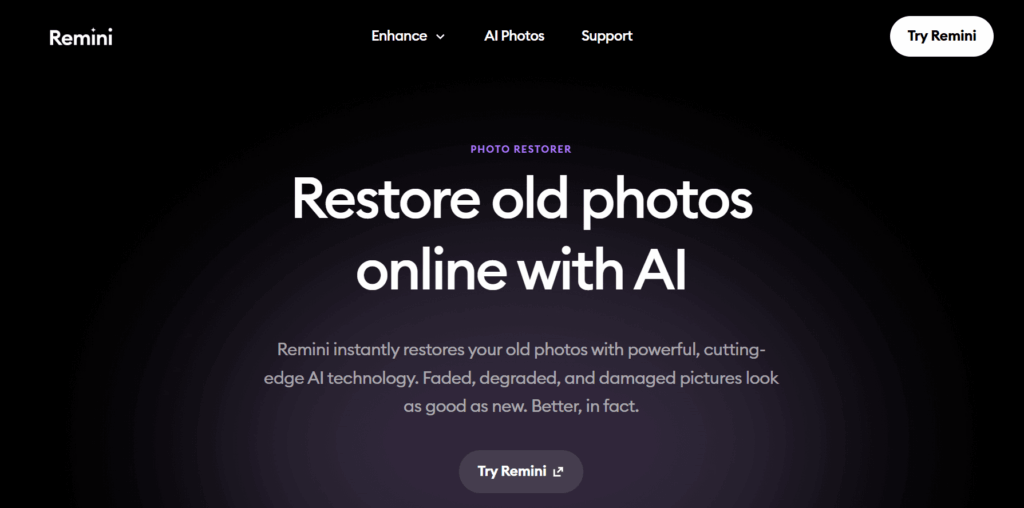The image size is (1024, 508).
Task: Click description line starting 'edge AI technology'
Action: 521,379
